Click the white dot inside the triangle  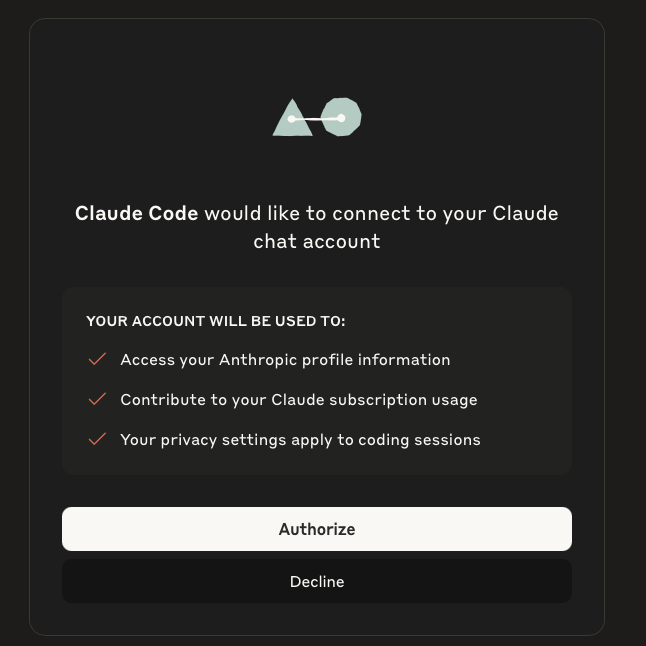[x=292, y=119]
